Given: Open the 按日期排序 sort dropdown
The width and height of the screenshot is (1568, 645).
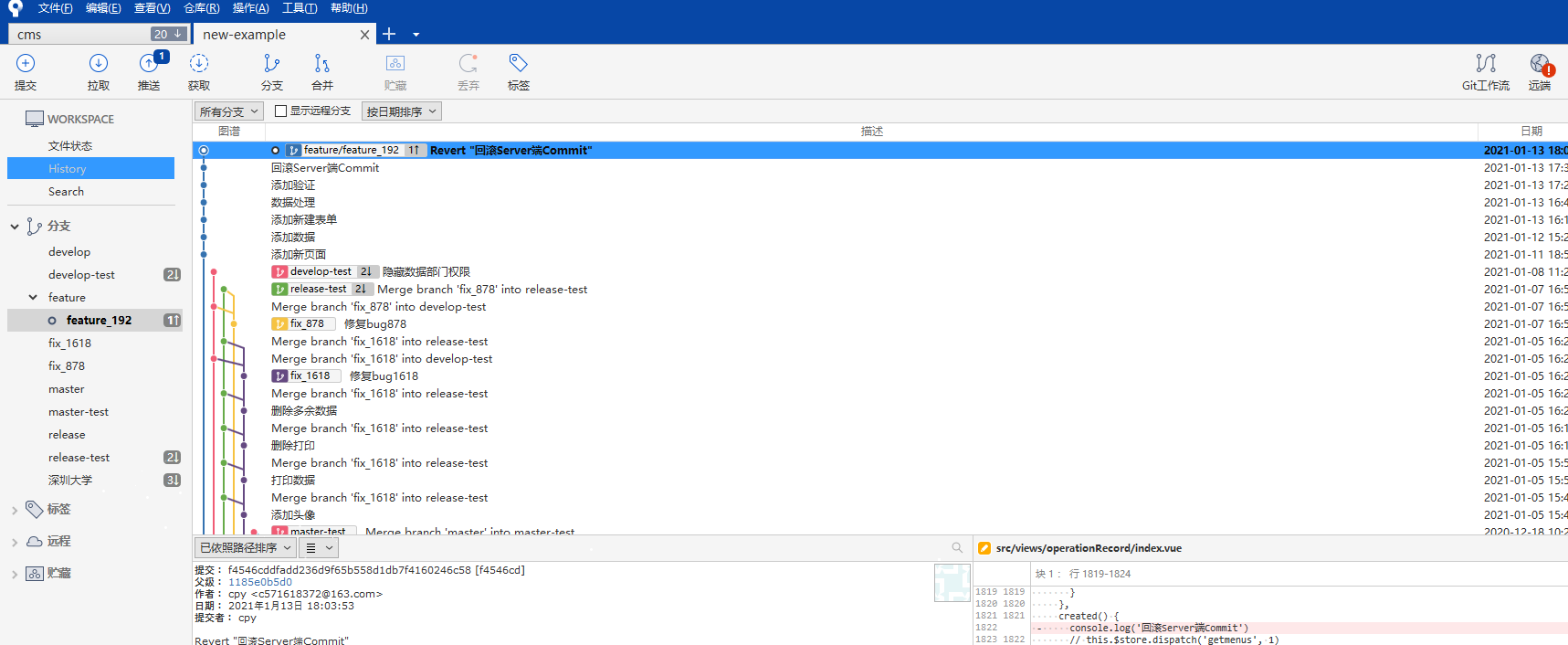Looking at the screenshot, I should (401, 111).
